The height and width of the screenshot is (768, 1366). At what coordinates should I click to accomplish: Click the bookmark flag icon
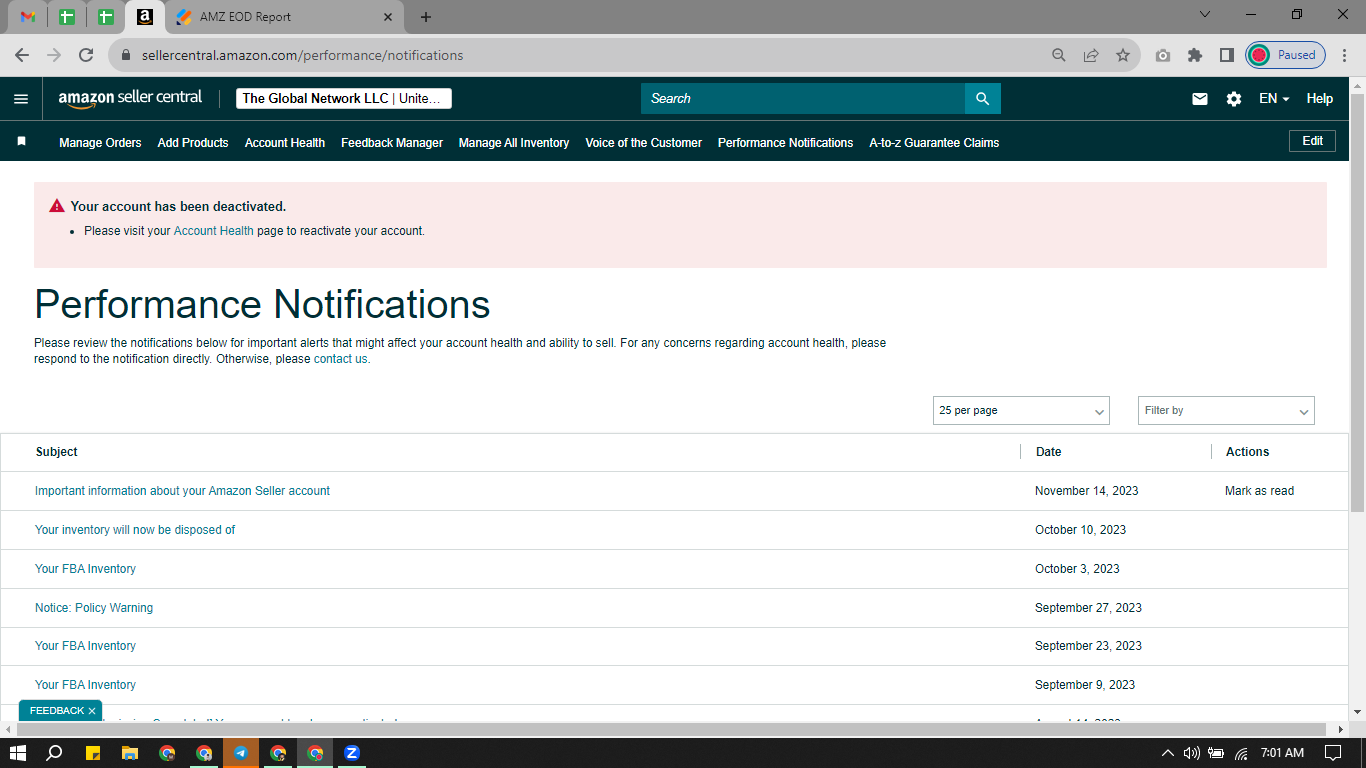pyautogui.click(x=21, y=142)
